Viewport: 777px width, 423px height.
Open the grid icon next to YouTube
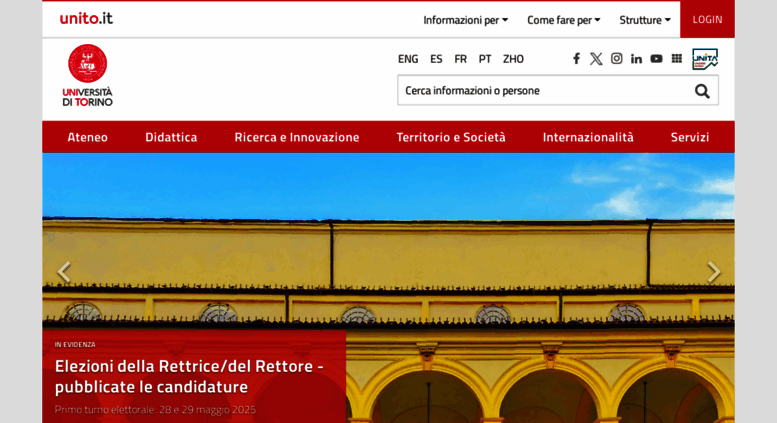tap(677, 58)
